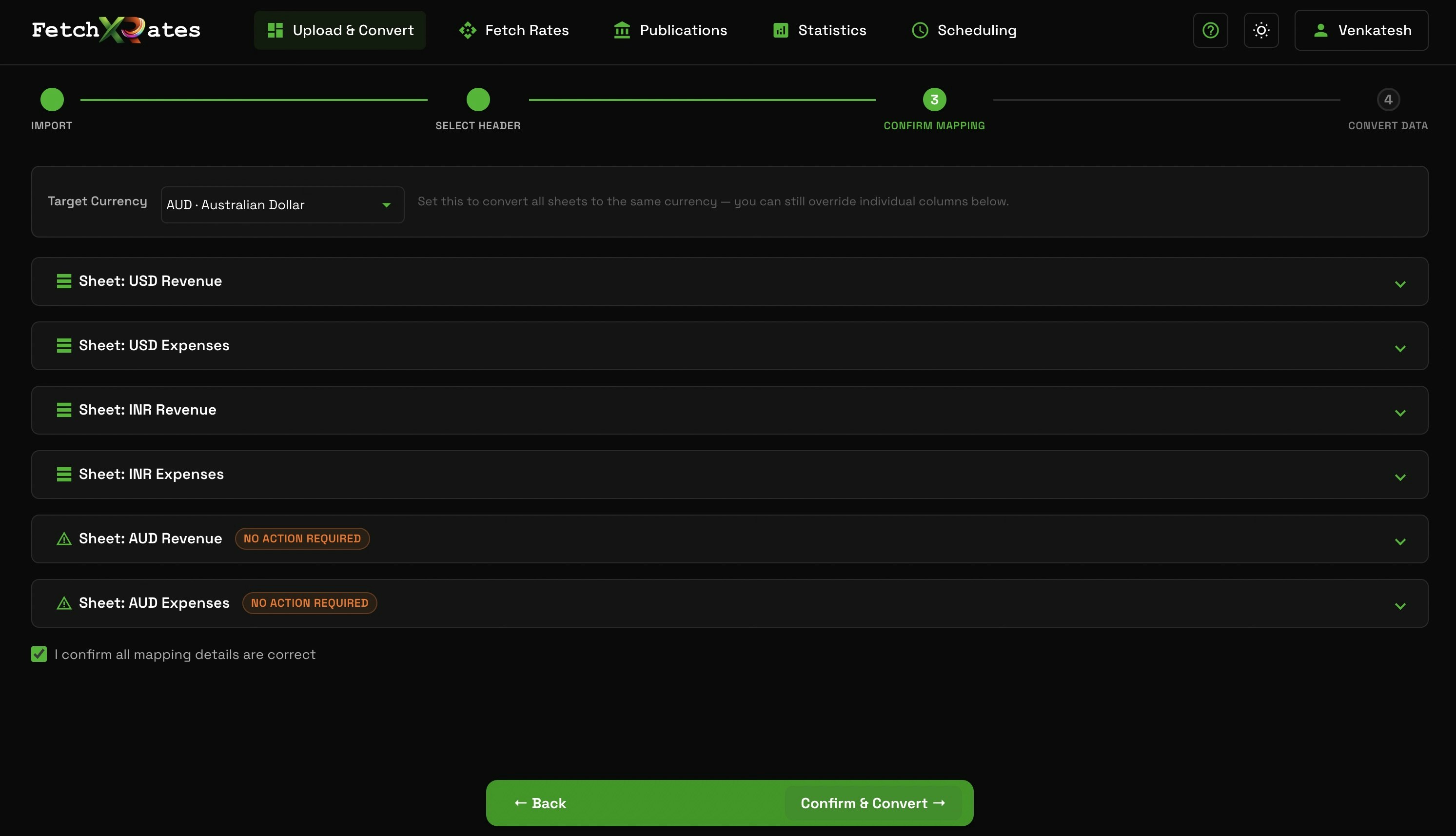Expand the INR Expenses sheet chevron
The image size is (1456, 836).
click(1400, 477)
